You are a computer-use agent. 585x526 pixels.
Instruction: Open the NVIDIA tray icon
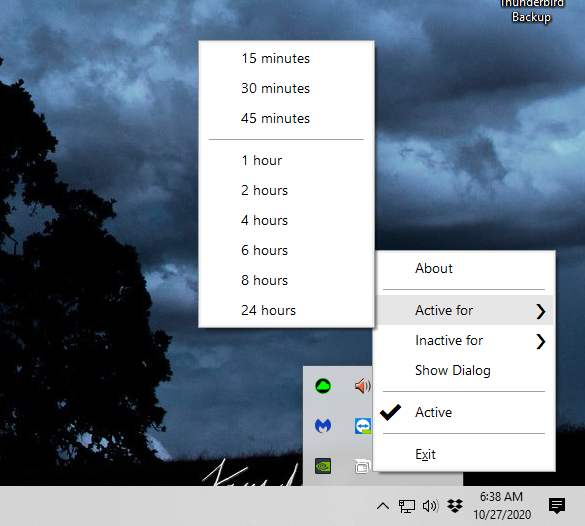tap(323, 466)
